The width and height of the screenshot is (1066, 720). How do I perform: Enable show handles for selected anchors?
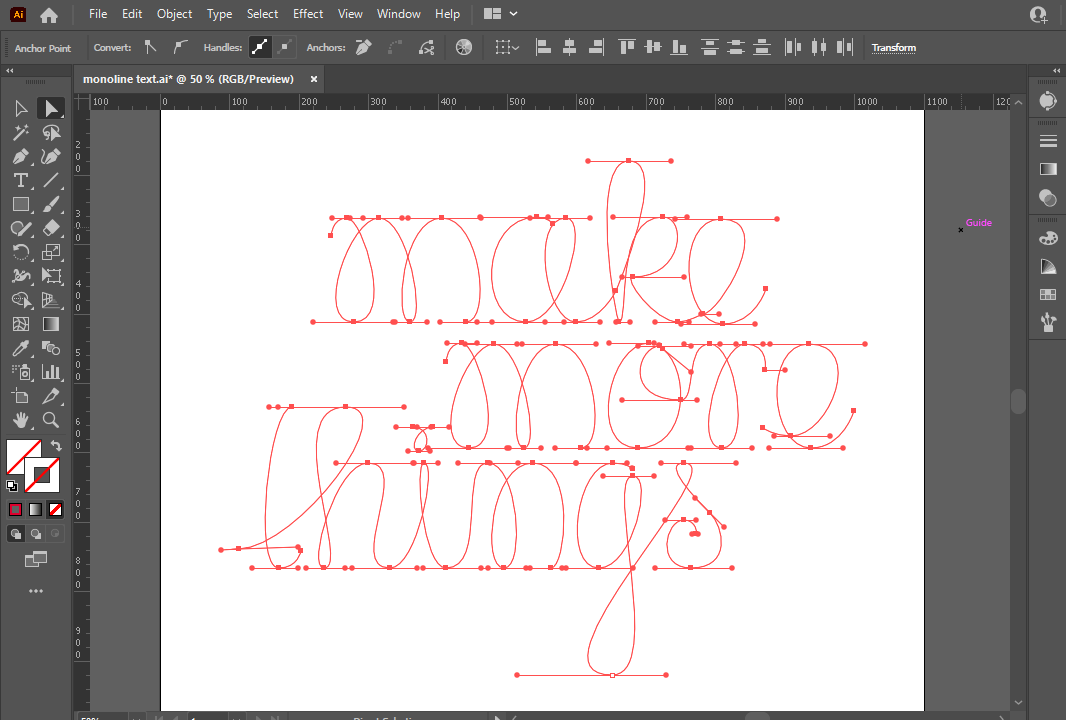tap(260, 47)
